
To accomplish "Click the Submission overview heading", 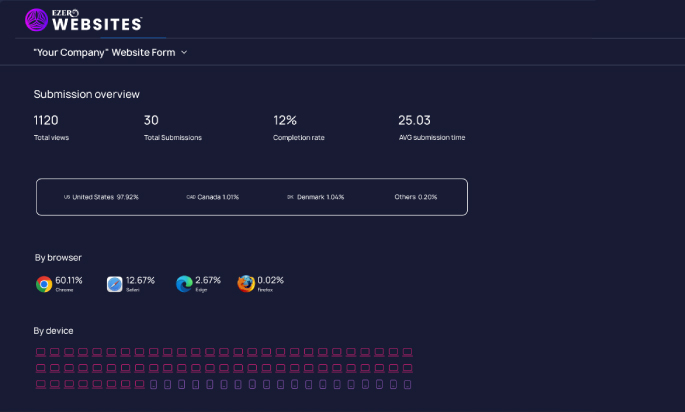I will point(86,94).
